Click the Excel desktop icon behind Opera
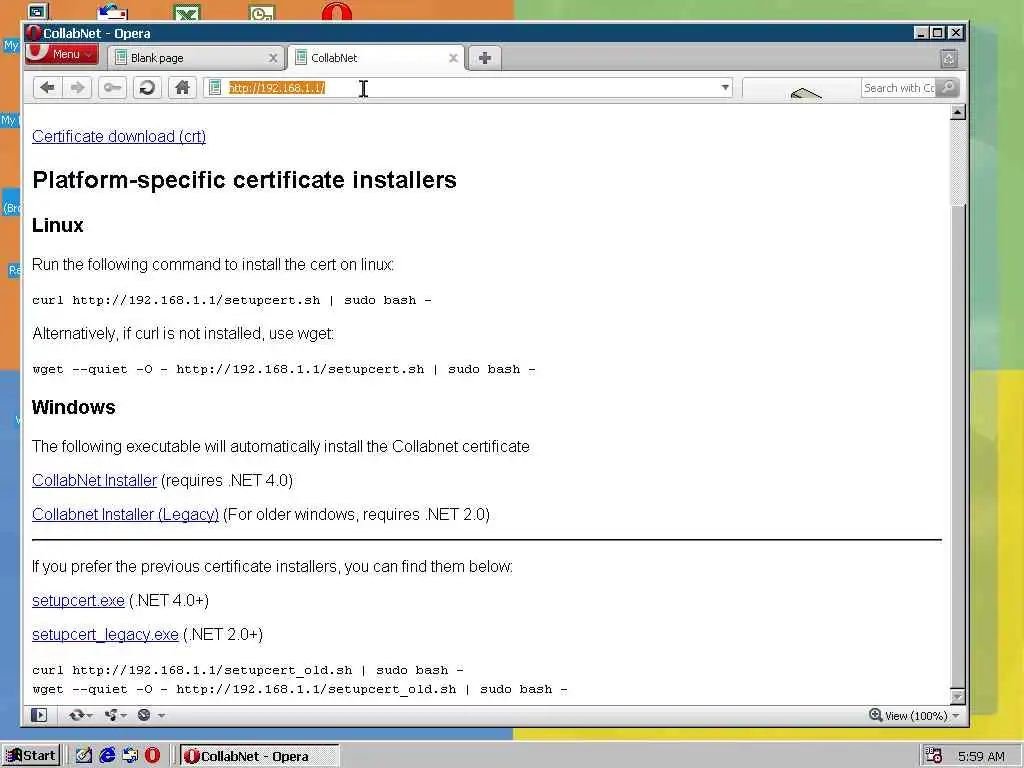The height and width of the screenshot is (768, 1024). click(187, 12)
